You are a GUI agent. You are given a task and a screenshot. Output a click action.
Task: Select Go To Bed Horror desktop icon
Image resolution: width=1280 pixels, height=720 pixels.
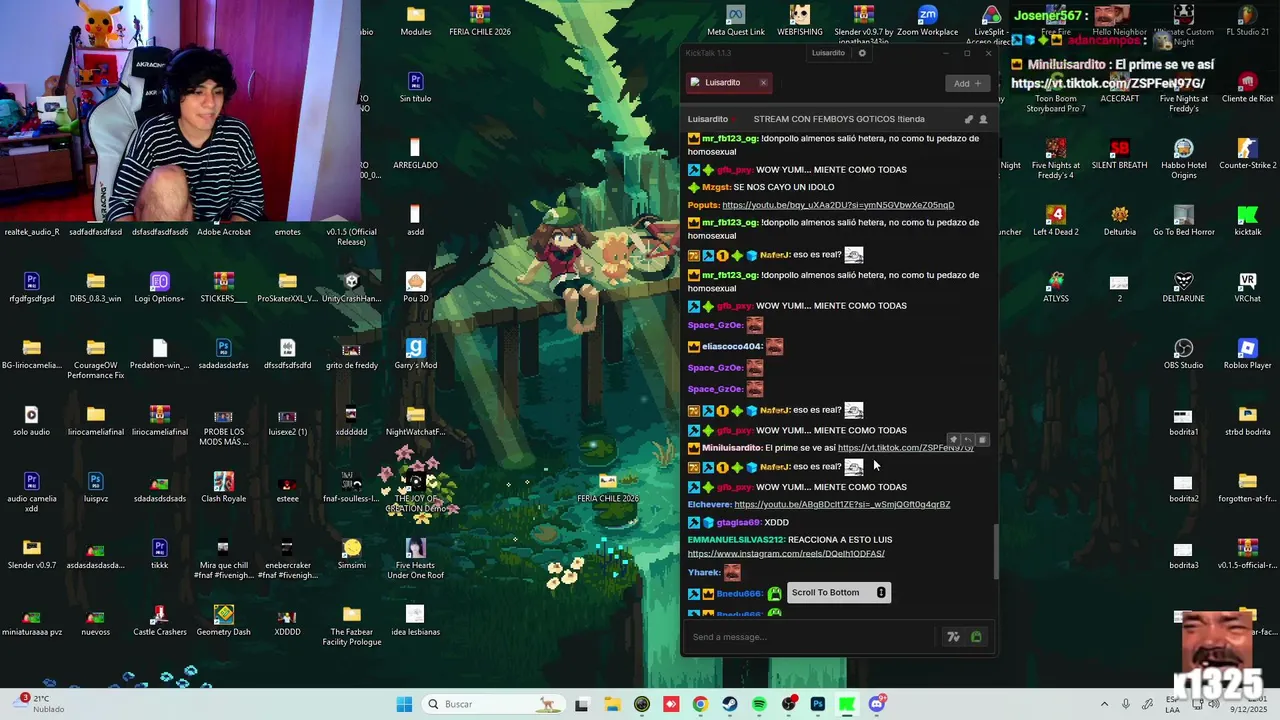click(1183, 220)
